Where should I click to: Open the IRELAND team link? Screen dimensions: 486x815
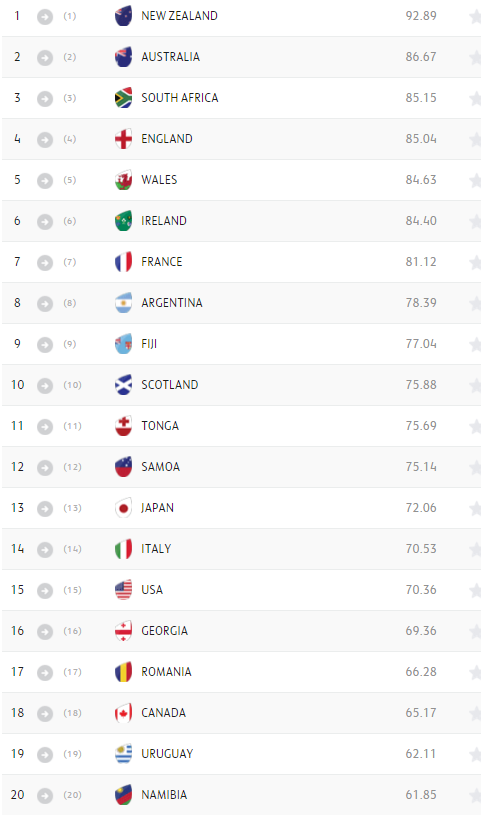pyautogui.click(x=164, y=221)
